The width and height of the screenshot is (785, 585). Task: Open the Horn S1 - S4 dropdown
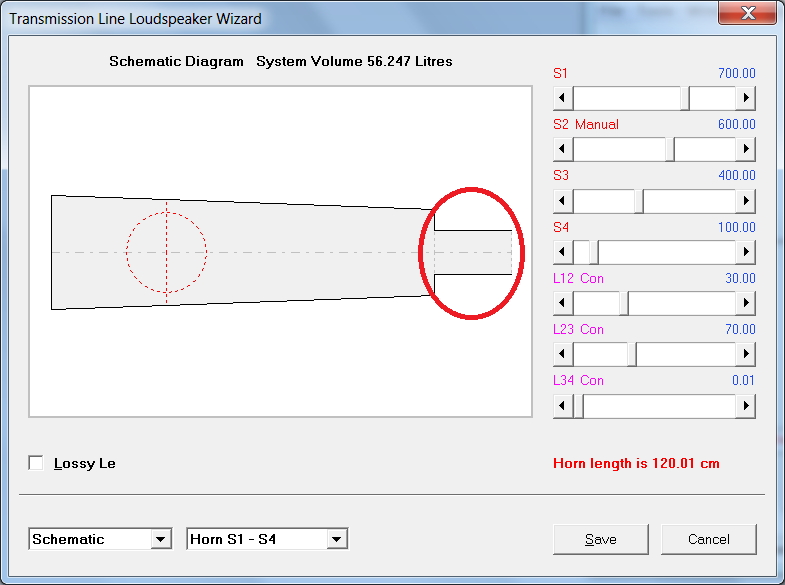(336, 539)
